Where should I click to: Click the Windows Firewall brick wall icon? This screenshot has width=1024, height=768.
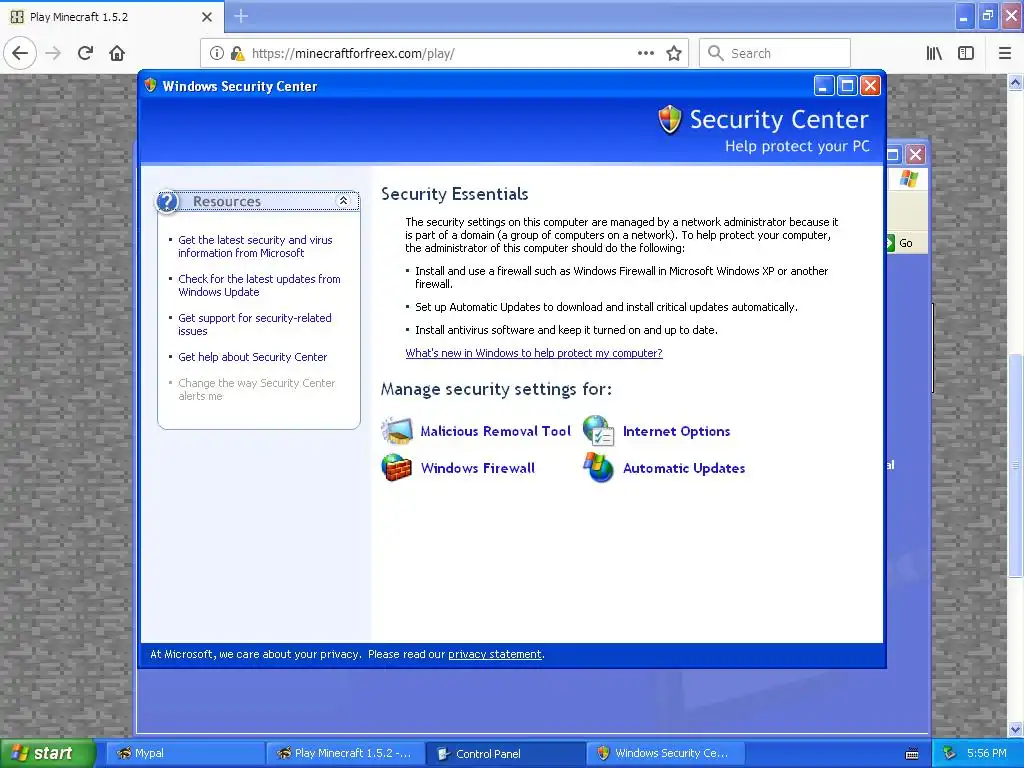(x=396, y=468)
